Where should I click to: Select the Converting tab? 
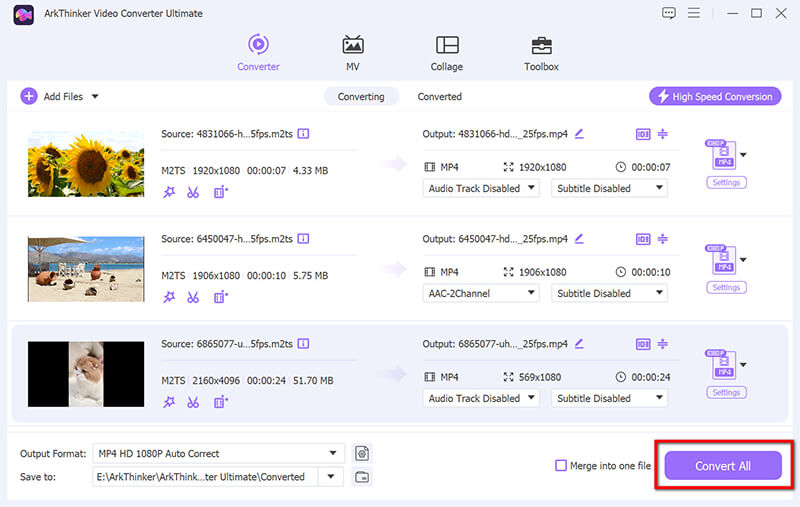(361, 96)
